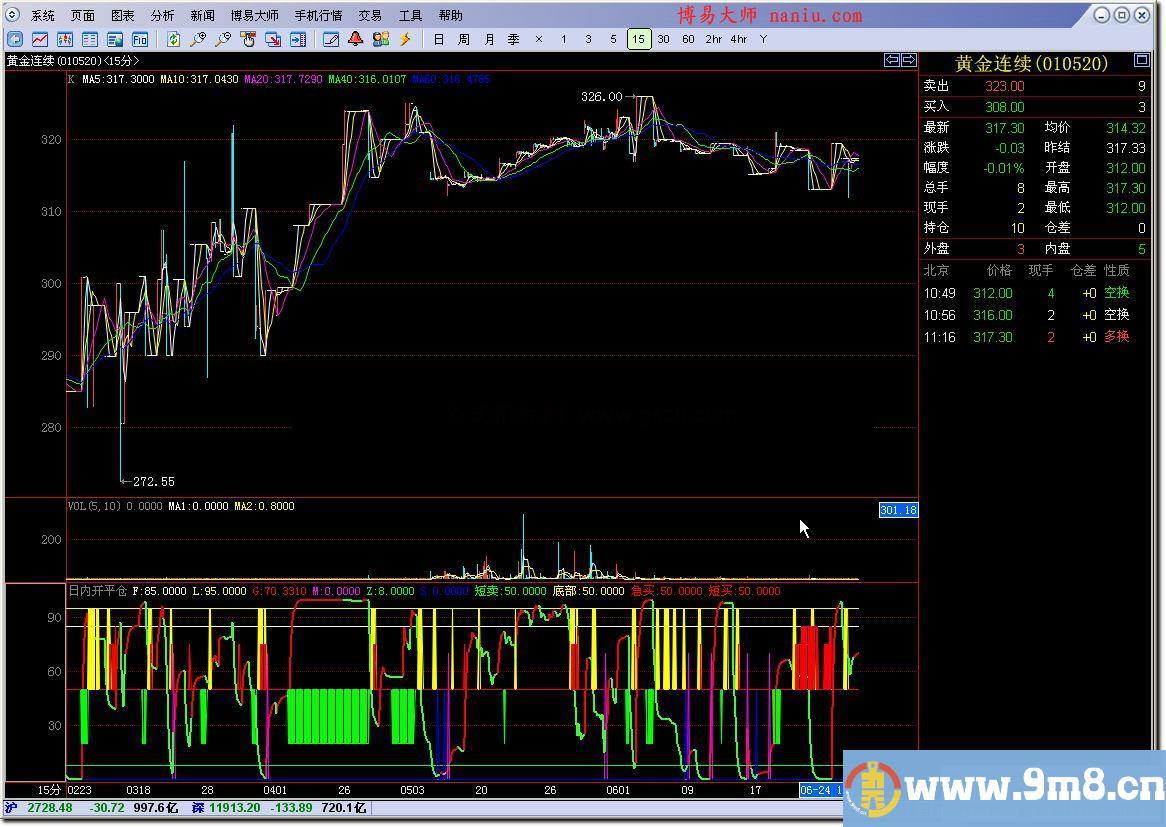The height and width of the screenshot is (827, 1166).
Task: Switch chart to 4hr period
Action: (x=738, y=39)
